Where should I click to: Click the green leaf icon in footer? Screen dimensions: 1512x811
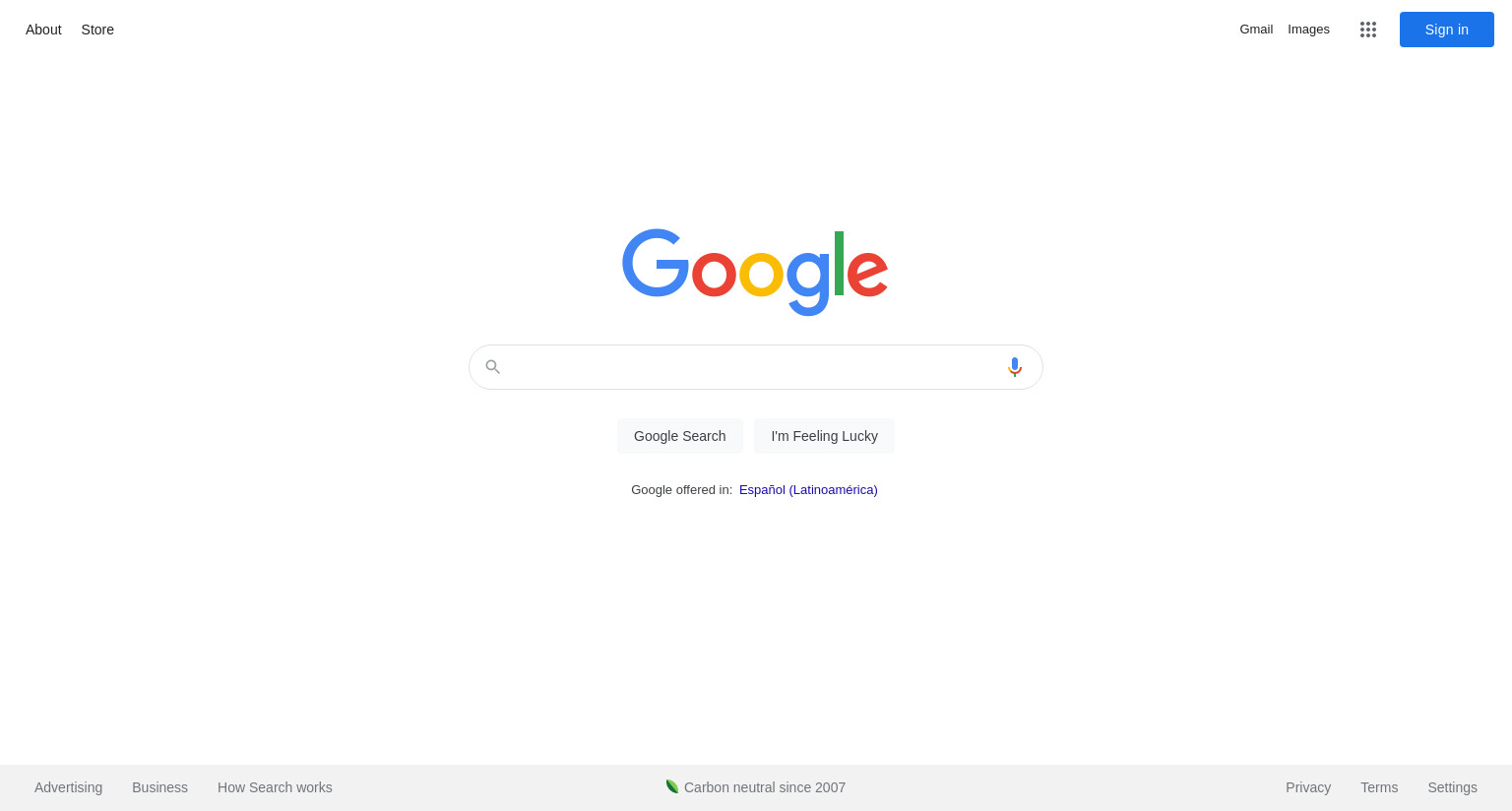point(672,786)
